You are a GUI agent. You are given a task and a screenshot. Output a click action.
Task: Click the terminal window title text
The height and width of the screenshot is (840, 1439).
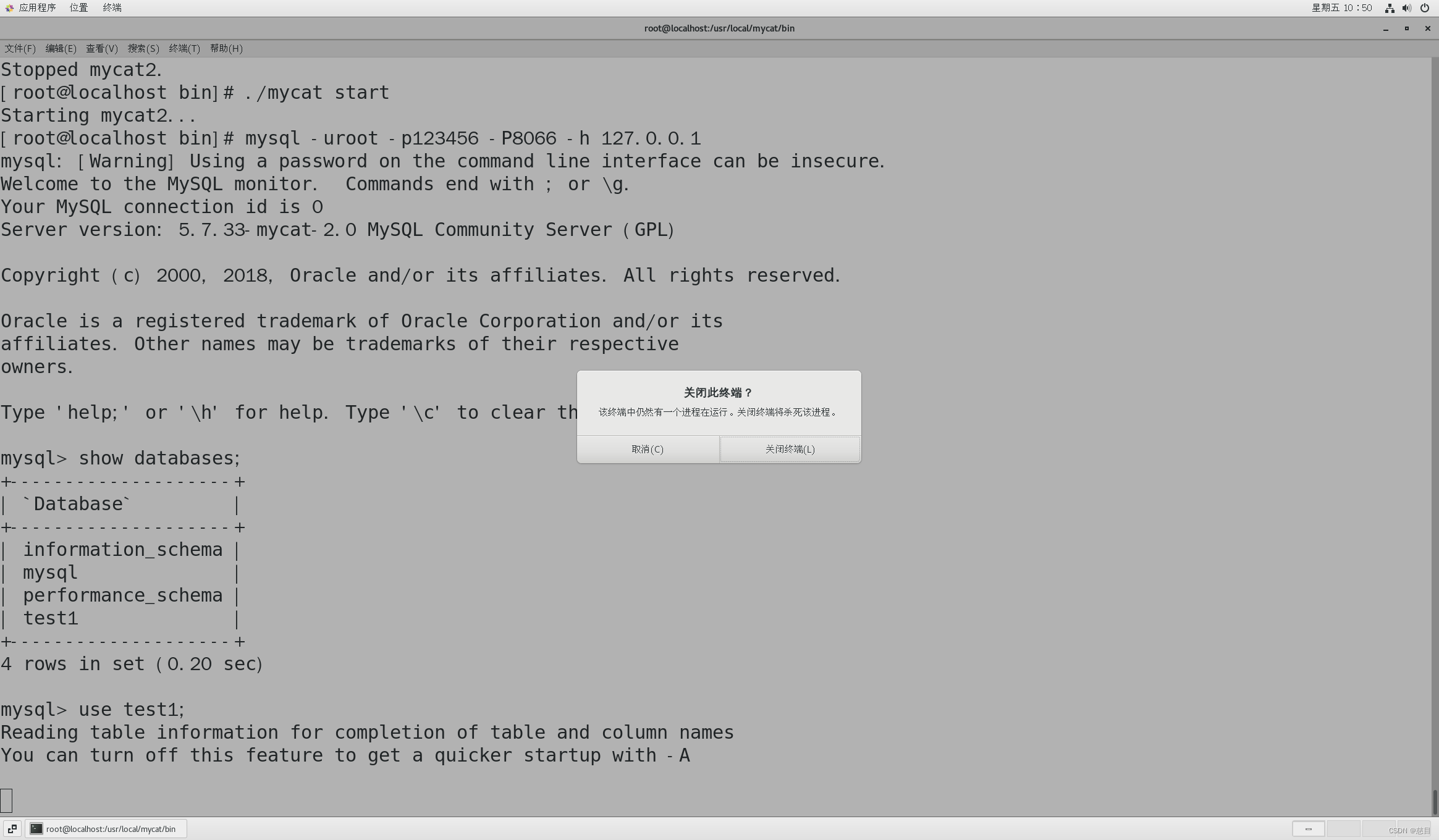pos(719,28)
